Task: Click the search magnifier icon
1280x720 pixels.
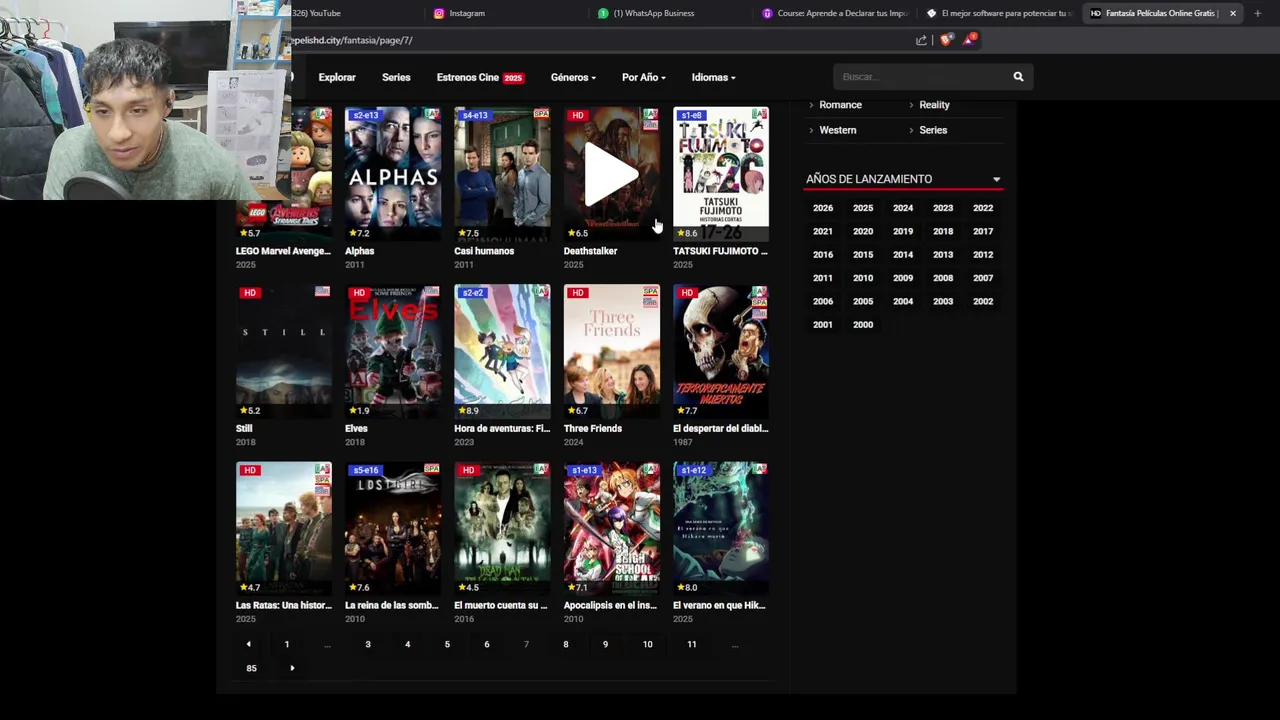Action: tap(1018, 77)
